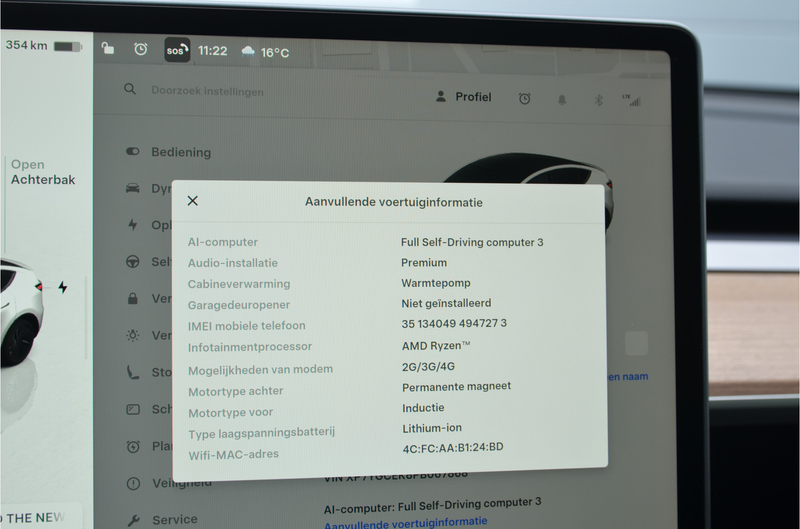This screenshot has height=529, width=800.
Task: Select the steering wheel menu icon
Action: click(x=133, y=262)
